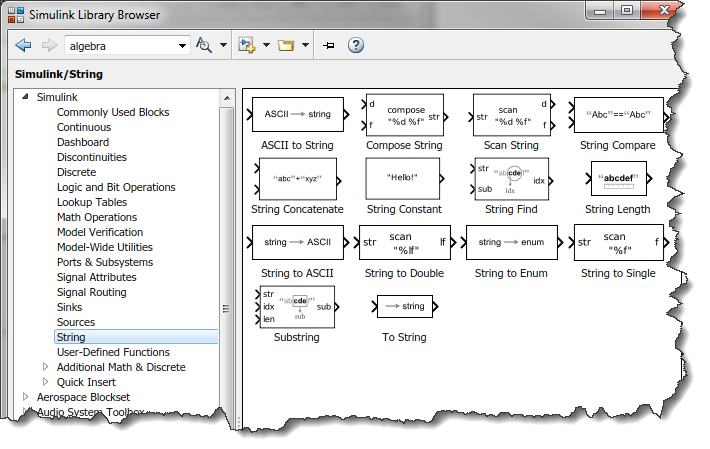The image size is (710, 449).
Task: Open the search term dropdown list
Action: click(x=182, y=45)
